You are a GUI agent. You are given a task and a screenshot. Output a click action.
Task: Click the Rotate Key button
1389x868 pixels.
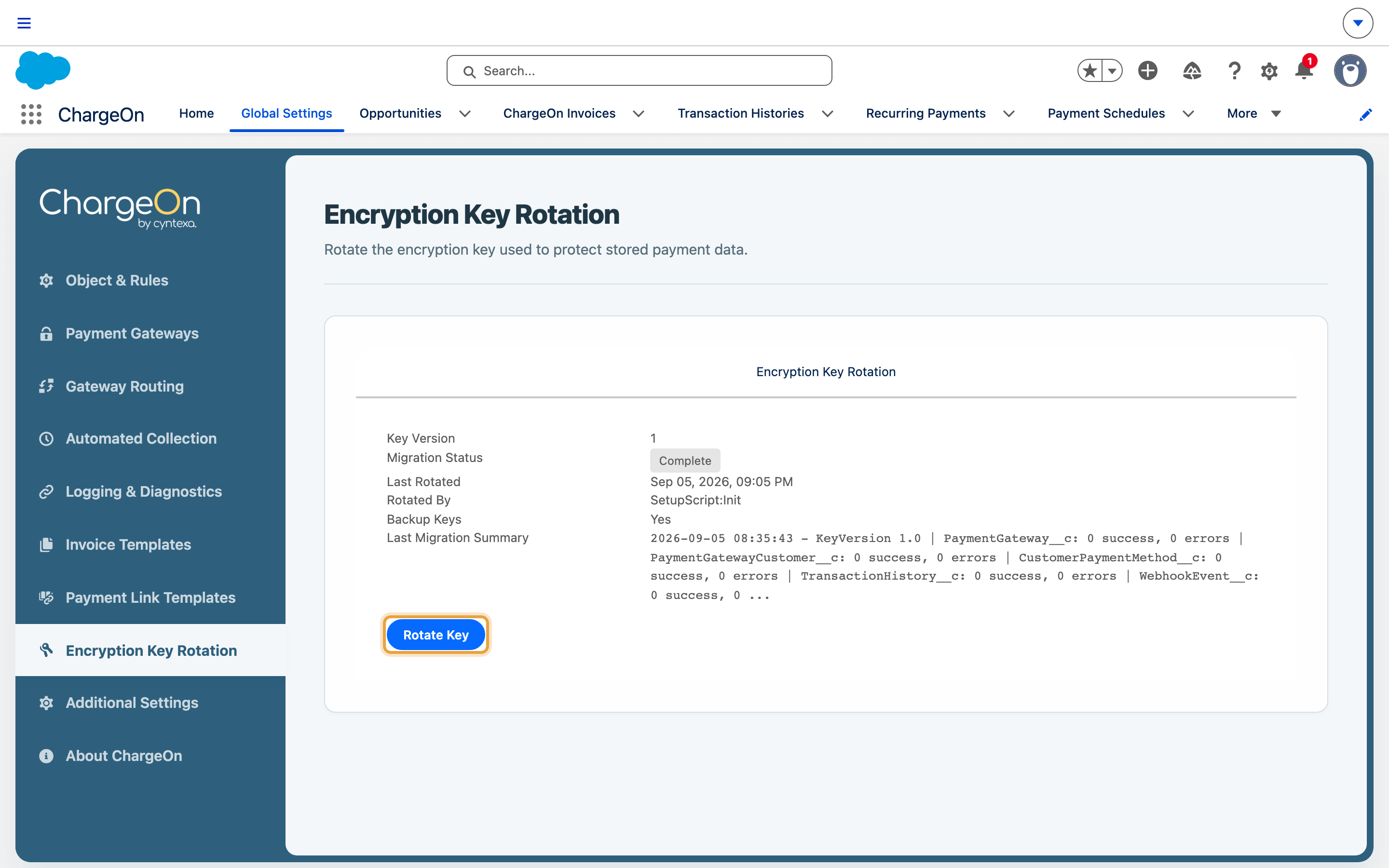pos(436,635)
